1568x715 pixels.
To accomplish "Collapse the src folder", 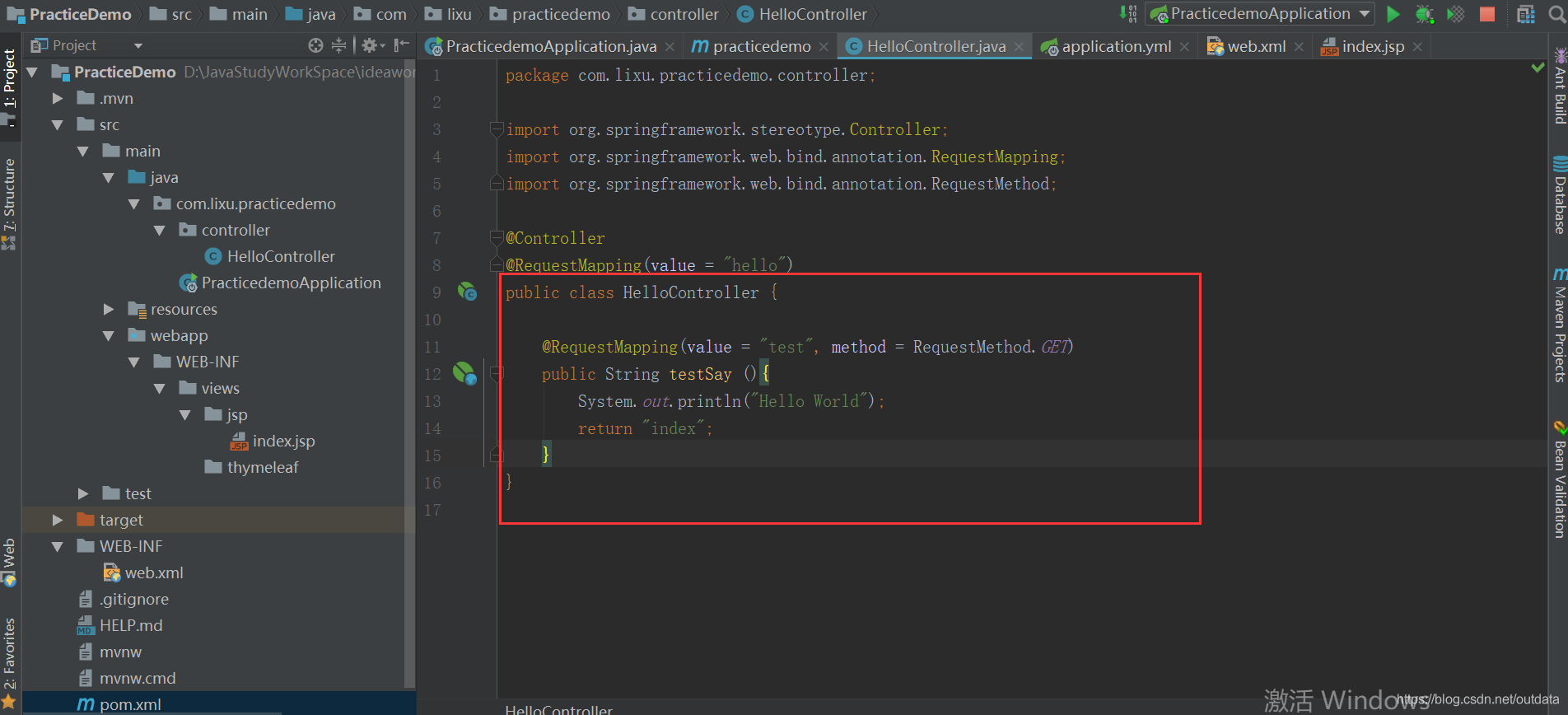I will click(58, 124).
